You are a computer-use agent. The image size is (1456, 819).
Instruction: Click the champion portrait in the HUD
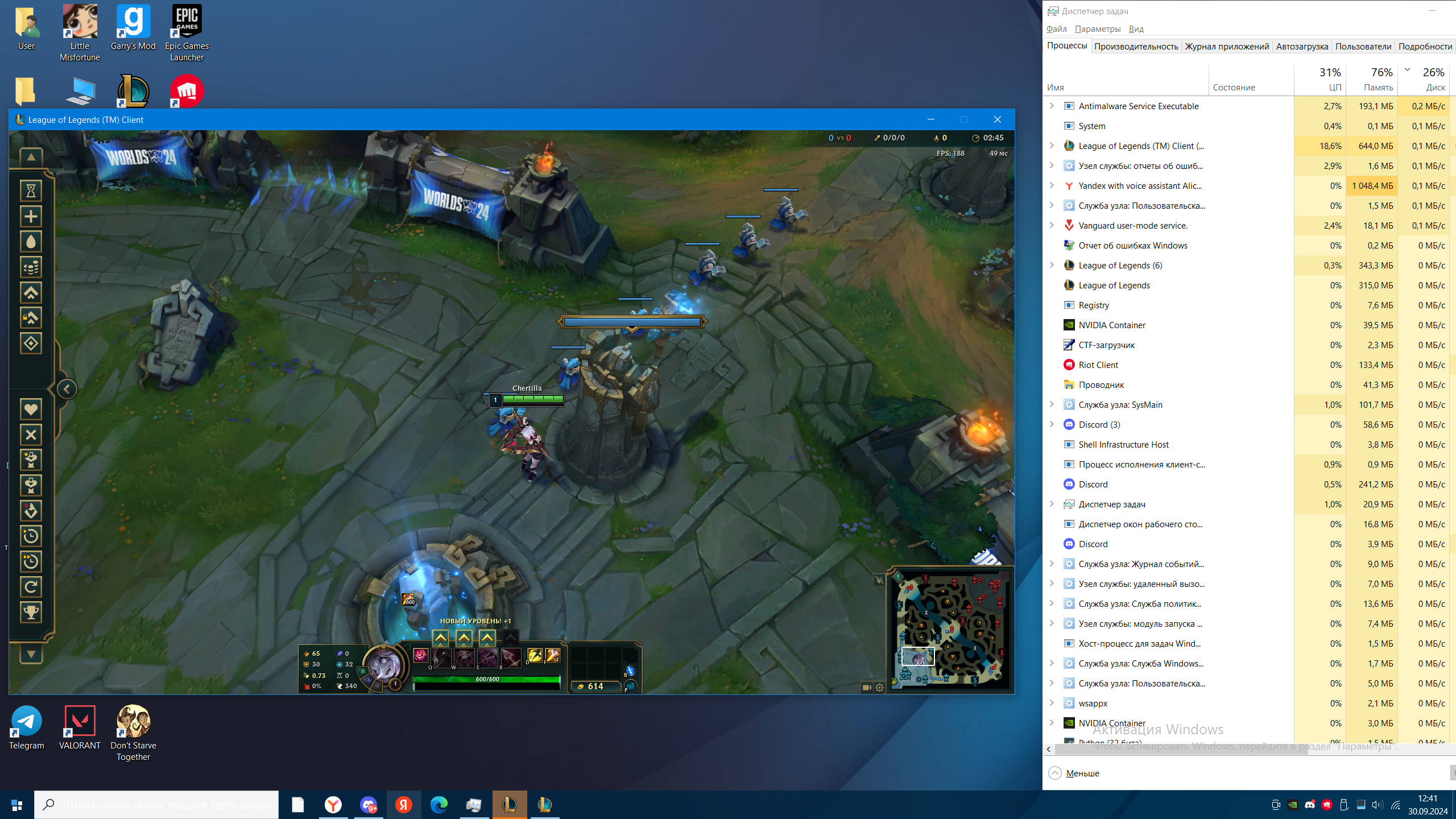click(x=385, y=665)
